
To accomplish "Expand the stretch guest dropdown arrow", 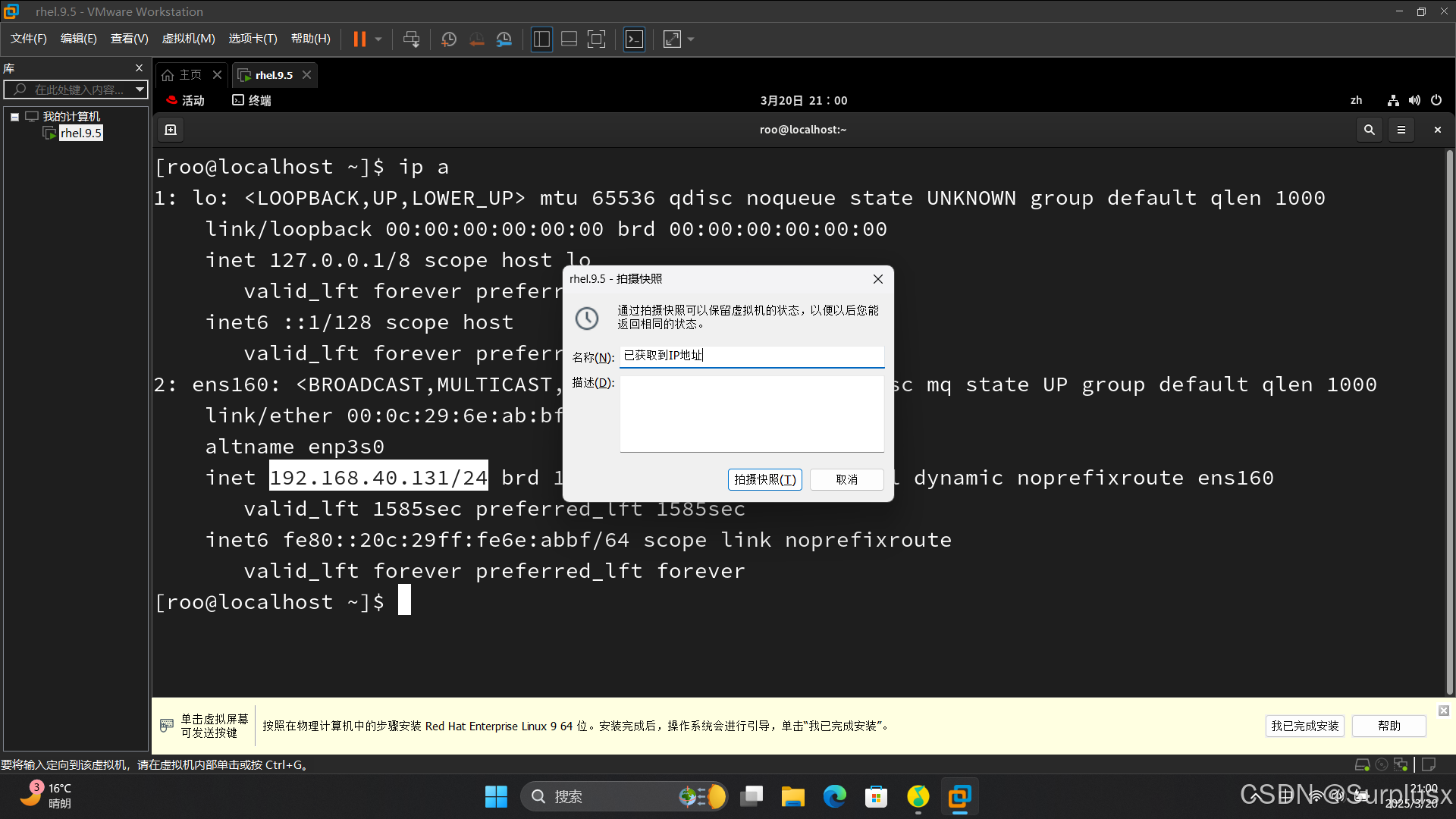I will pyautogui.click(x=691, y=39).
